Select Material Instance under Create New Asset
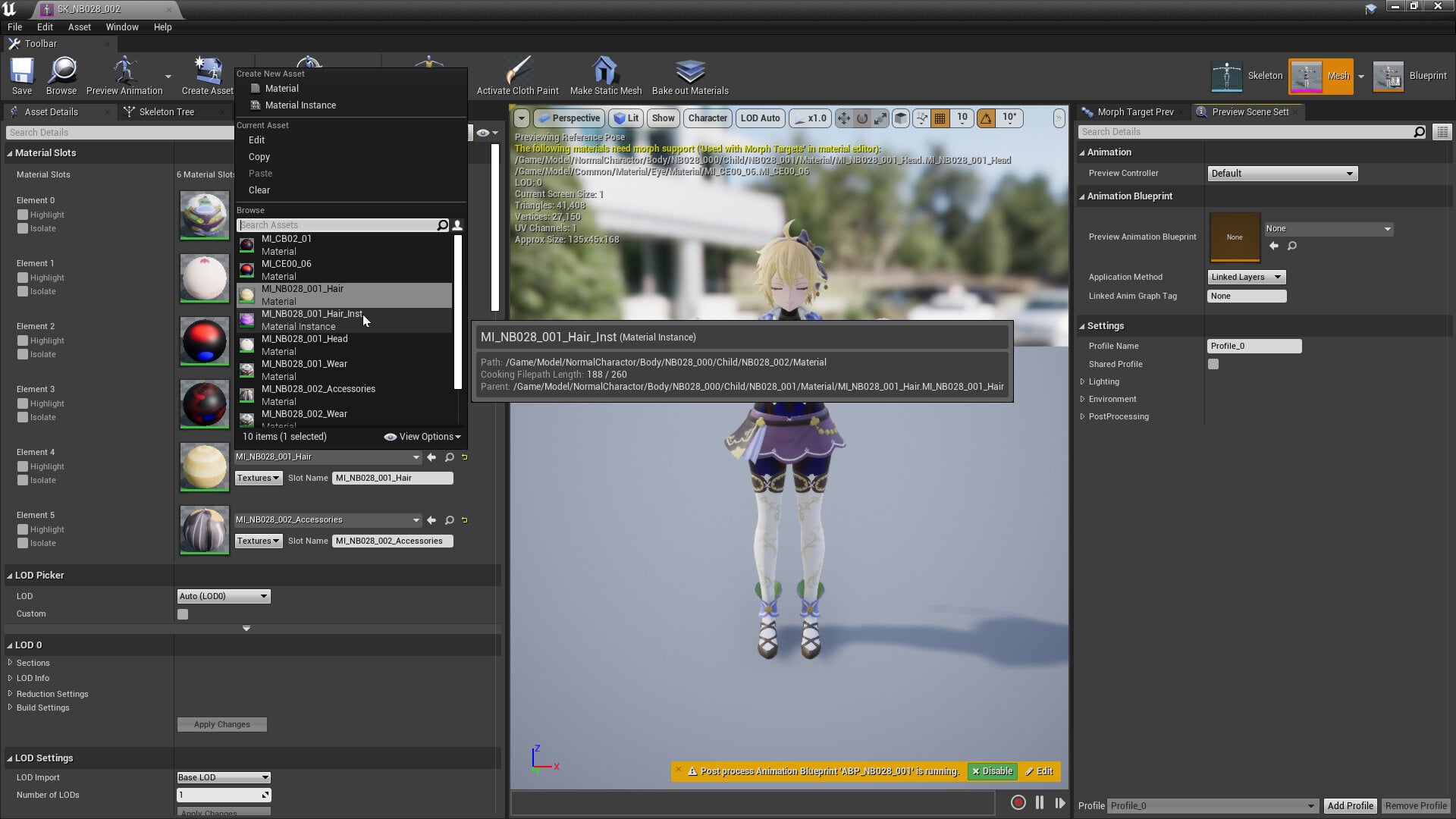Image resolution: width=1456 pixels, height=819 pixels. (300, 105)
